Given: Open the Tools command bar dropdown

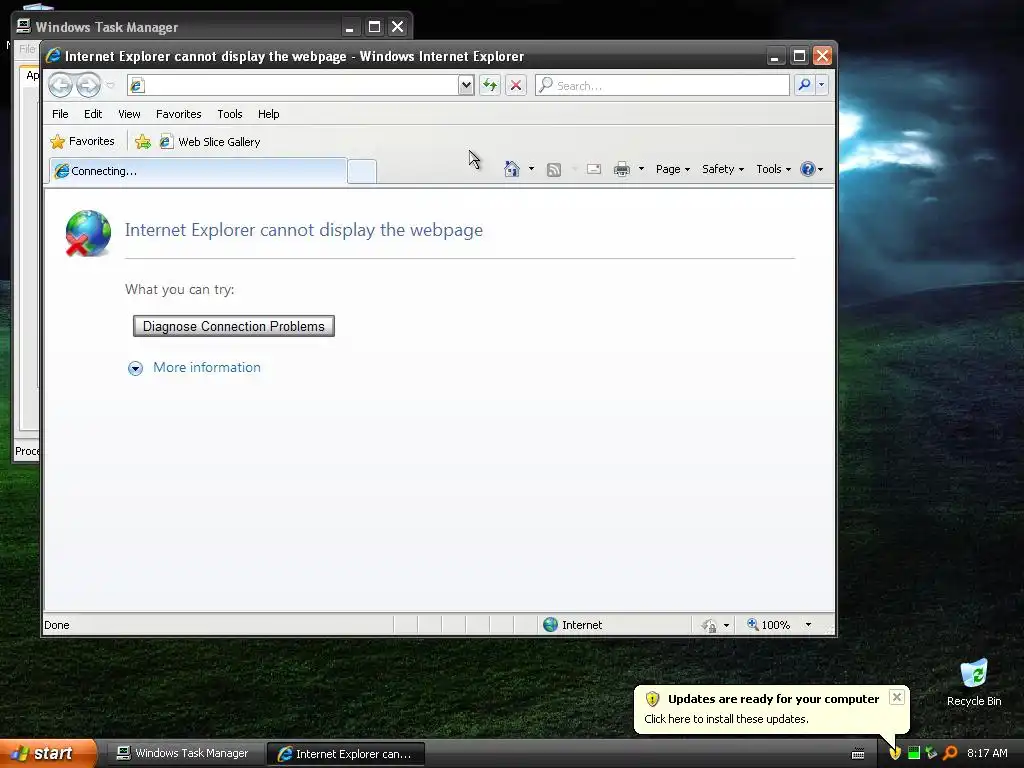Looking at the screenshot, I should point(773,169).
